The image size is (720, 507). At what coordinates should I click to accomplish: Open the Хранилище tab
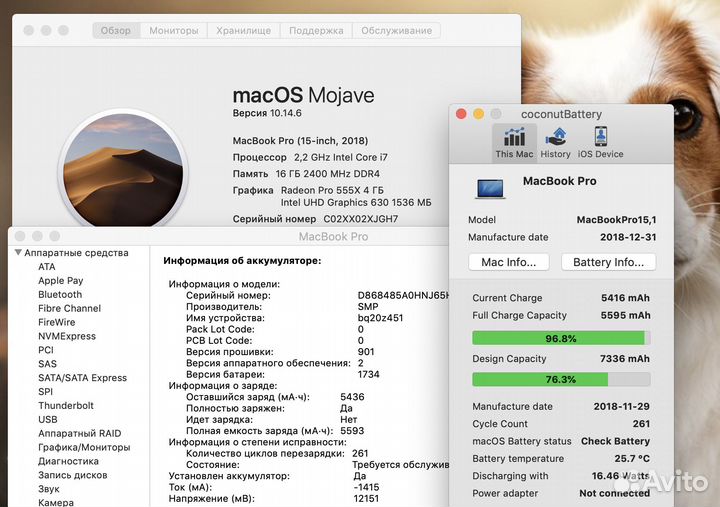tap(243, 30)
